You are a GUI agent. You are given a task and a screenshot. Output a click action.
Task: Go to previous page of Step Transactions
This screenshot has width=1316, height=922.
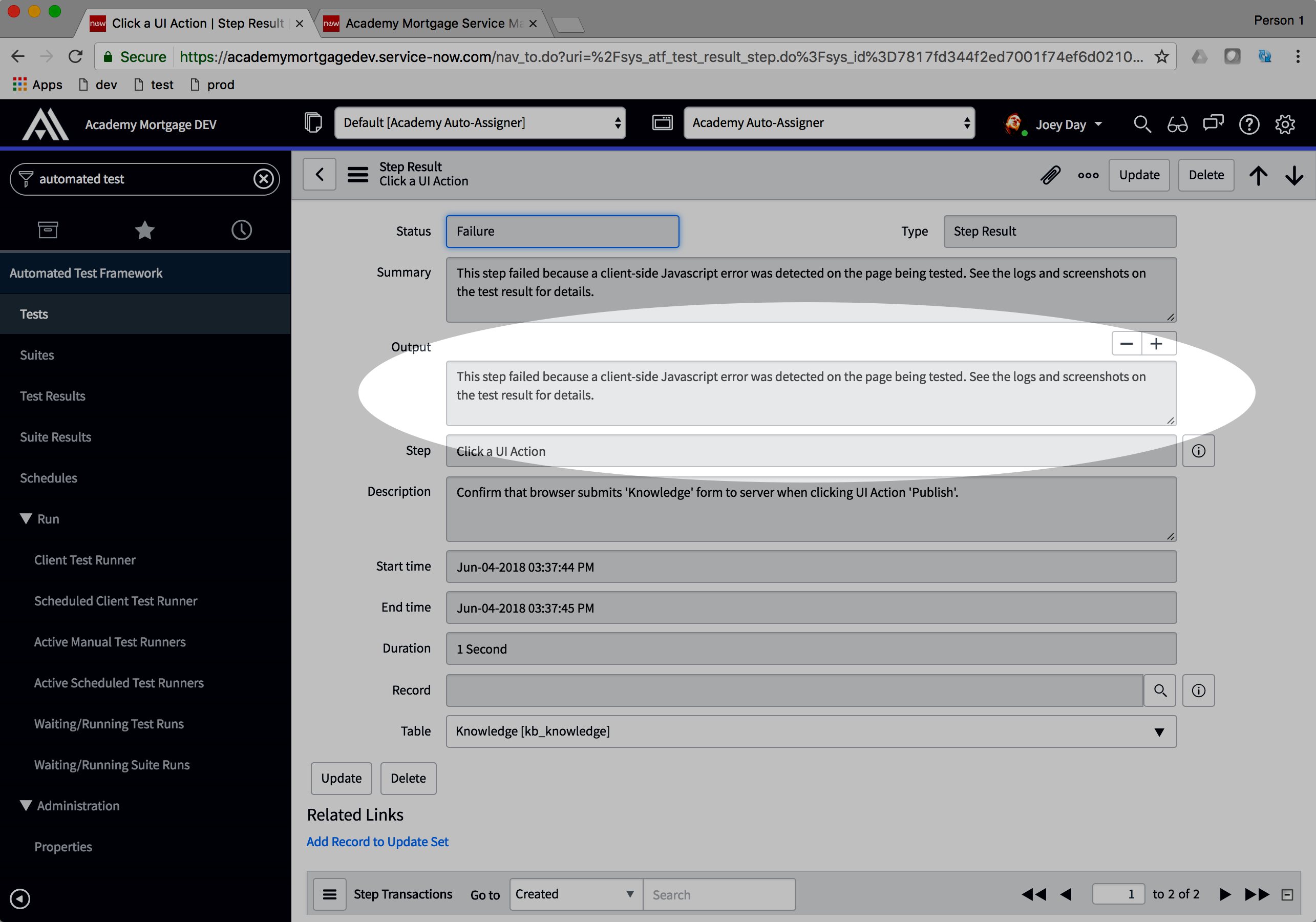[1066, 894]
